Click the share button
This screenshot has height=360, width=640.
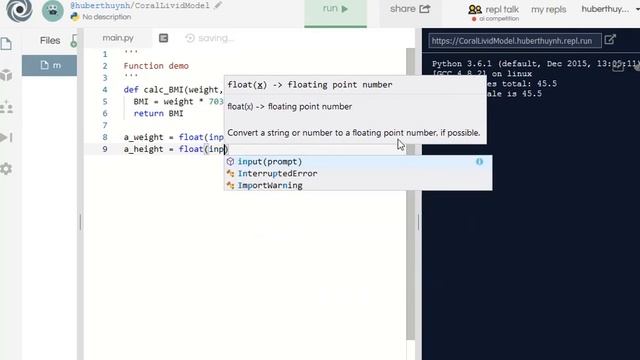410,9
